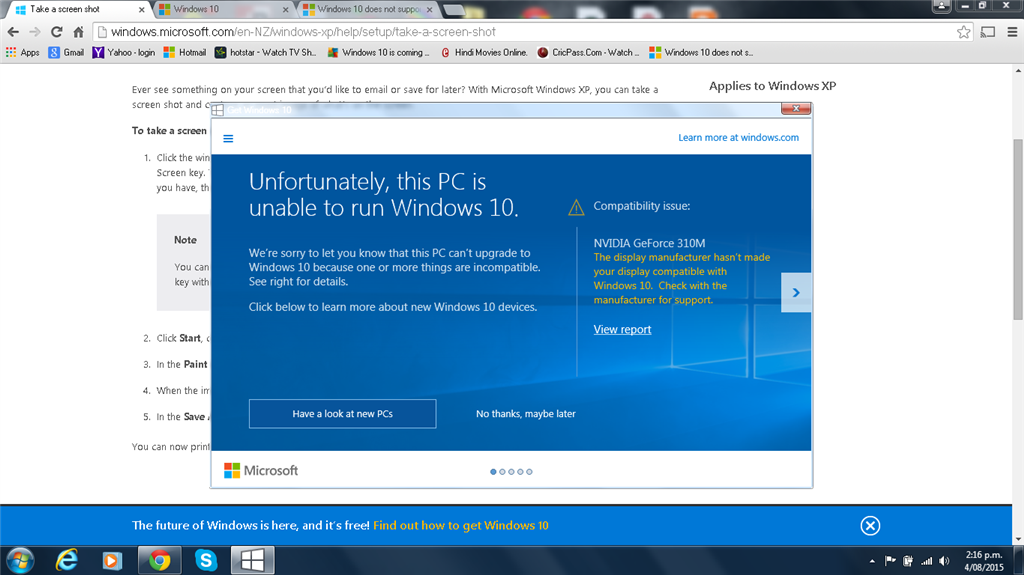This screenshot has width=1024, height=575.
Task: Open Windows Media Player from taskbar
Action: [112, 561]
